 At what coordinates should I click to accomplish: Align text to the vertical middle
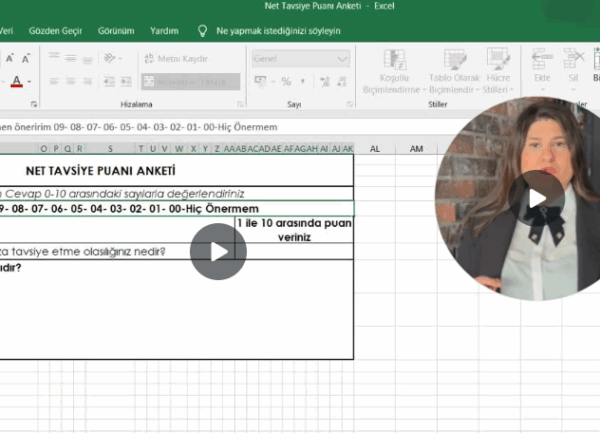tap(70, 59)
